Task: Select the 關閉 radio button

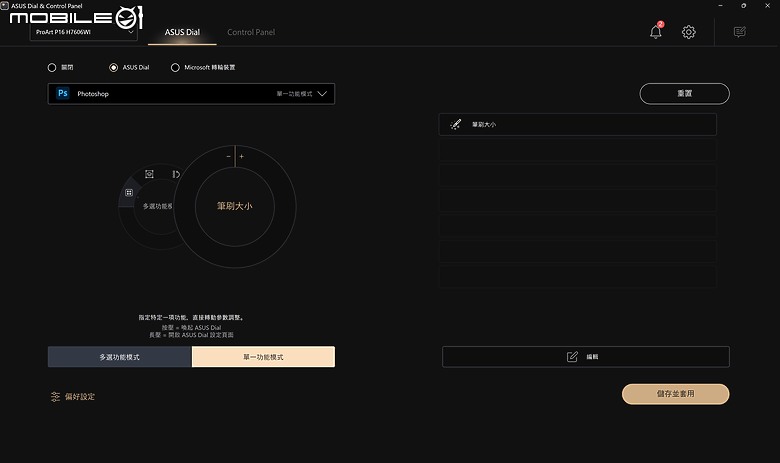Action: [52, 67]
